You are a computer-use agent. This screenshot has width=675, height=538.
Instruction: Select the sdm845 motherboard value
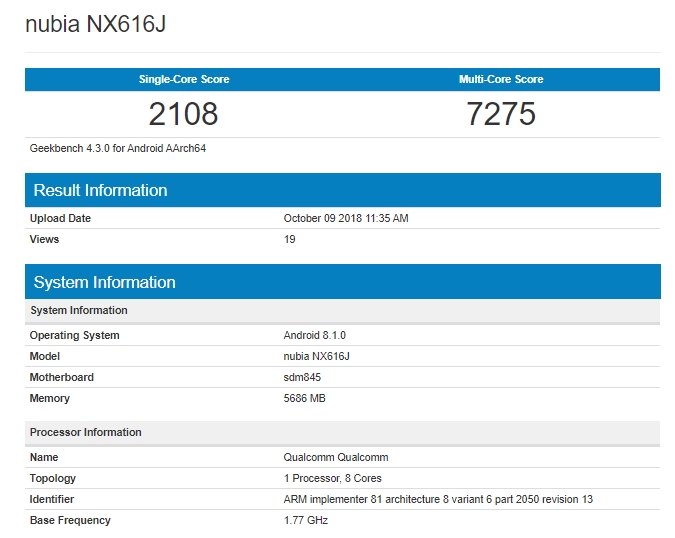(302, 377)
